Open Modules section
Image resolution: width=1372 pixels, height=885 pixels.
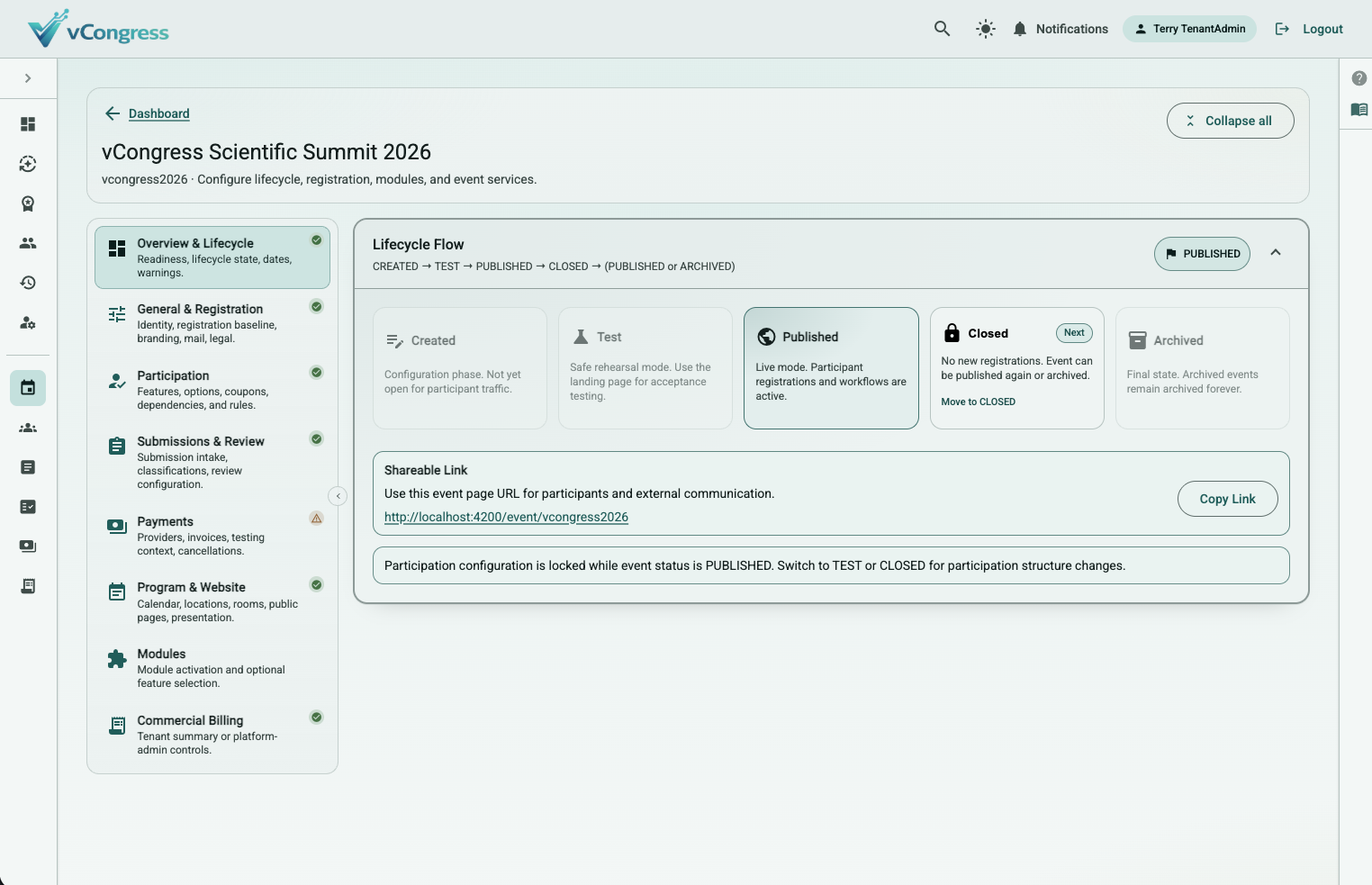click(x=212, y=668)
